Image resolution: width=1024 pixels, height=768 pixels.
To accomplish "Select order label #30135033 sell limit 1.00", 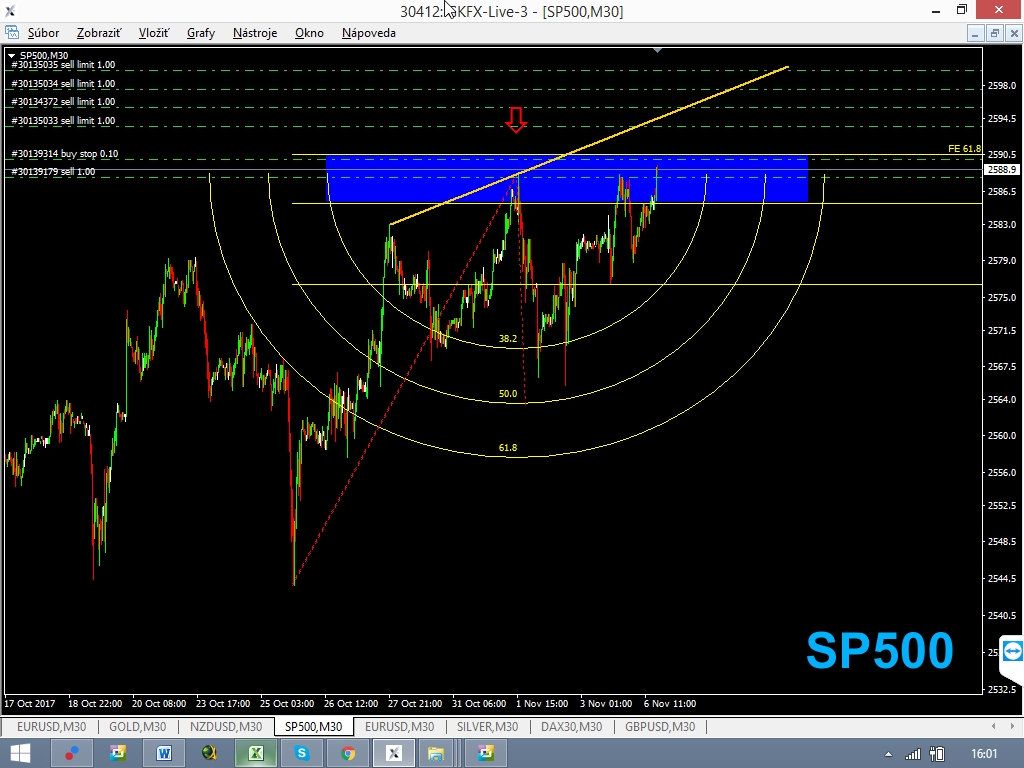I will tap(63, 121).
